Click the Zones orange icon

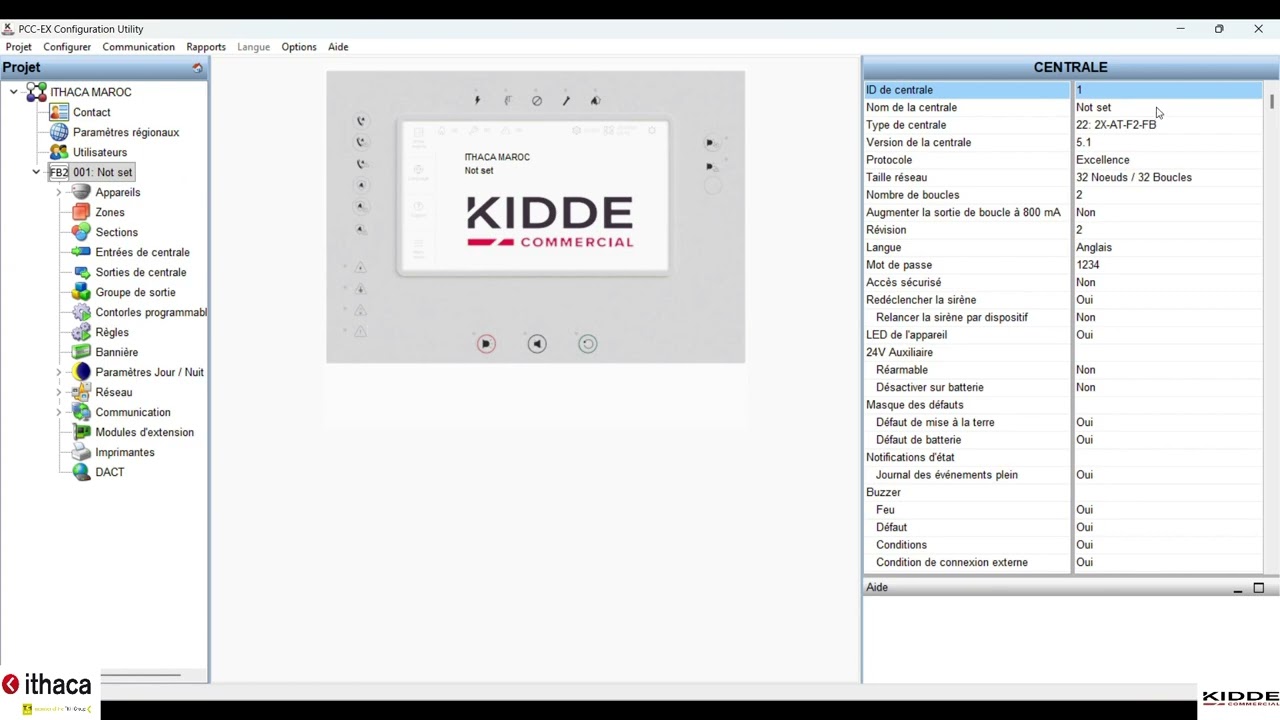[81, 212]
